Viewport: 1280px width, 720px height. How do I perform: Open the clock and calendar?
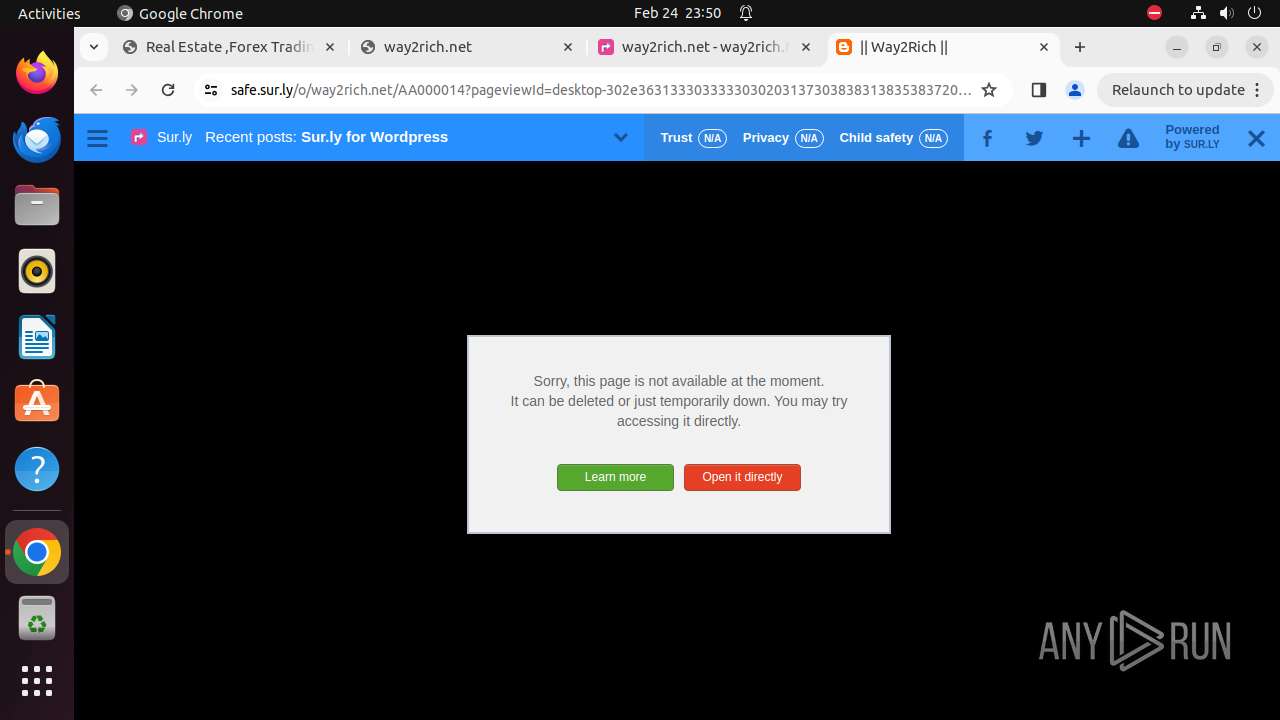click(x=677, y=13)
